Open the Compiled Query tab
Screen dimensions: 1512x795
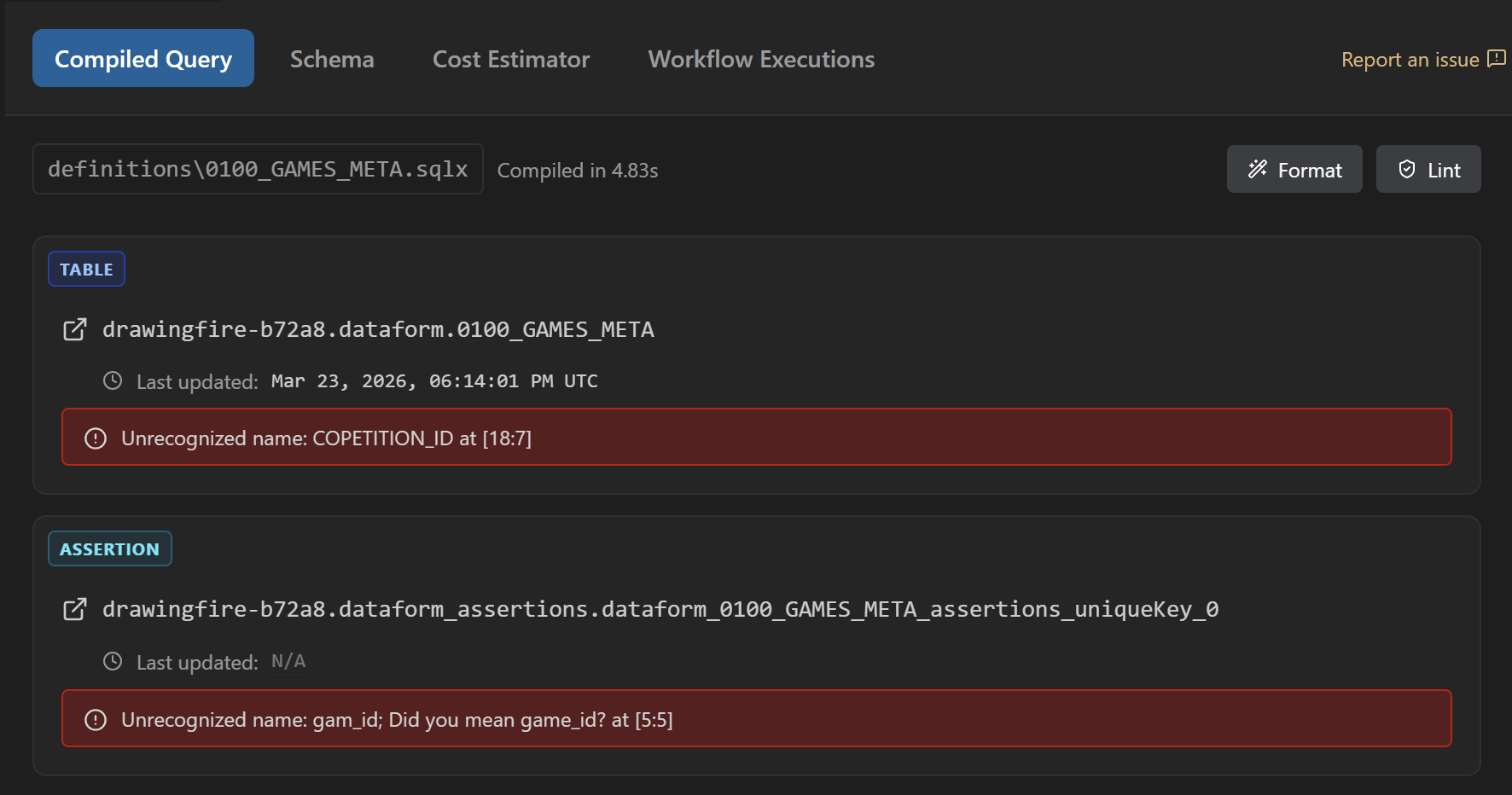143,58
